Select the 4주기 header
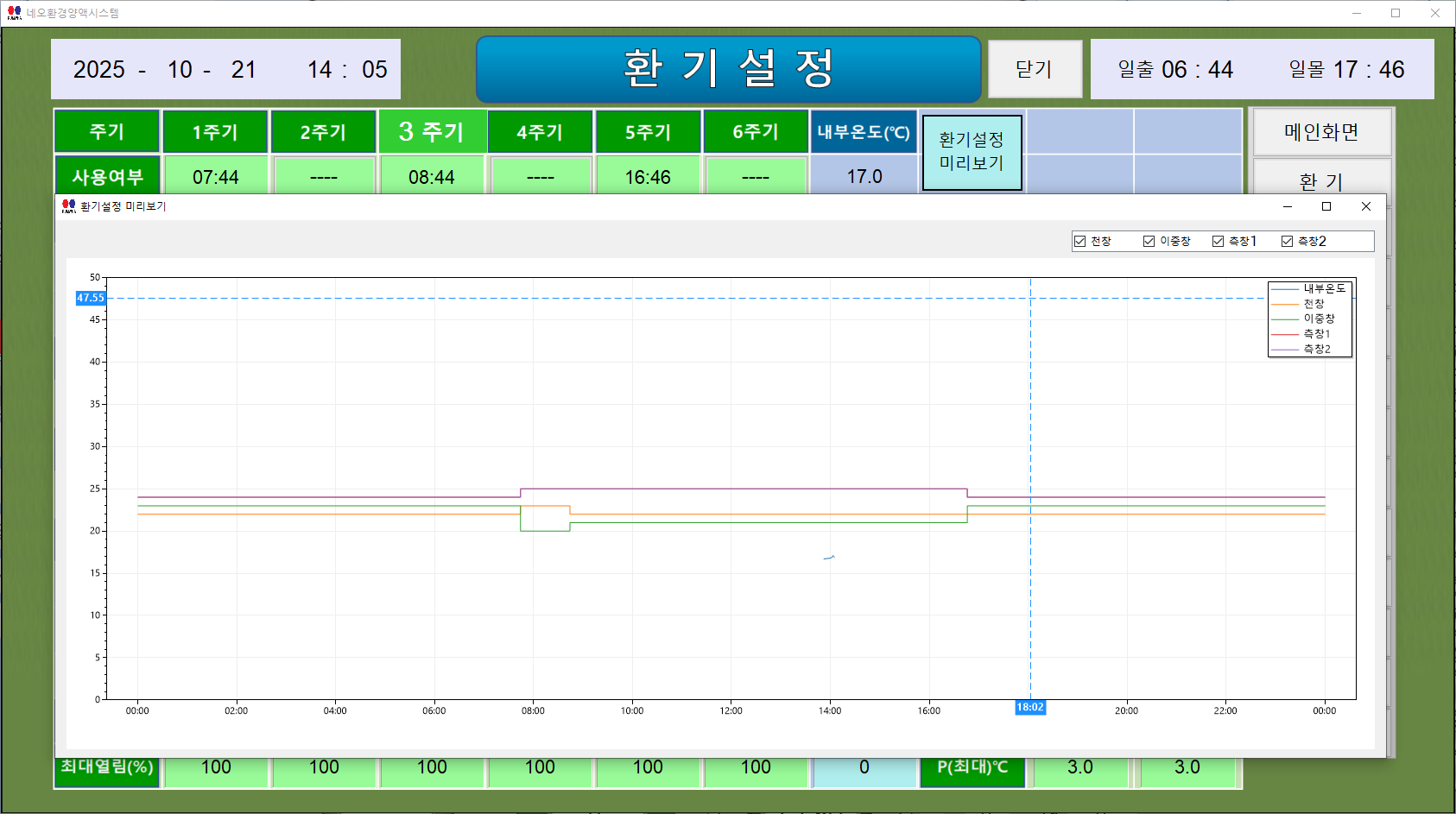The height and width of the screenshot is (814, 1456). pos(540,132)
